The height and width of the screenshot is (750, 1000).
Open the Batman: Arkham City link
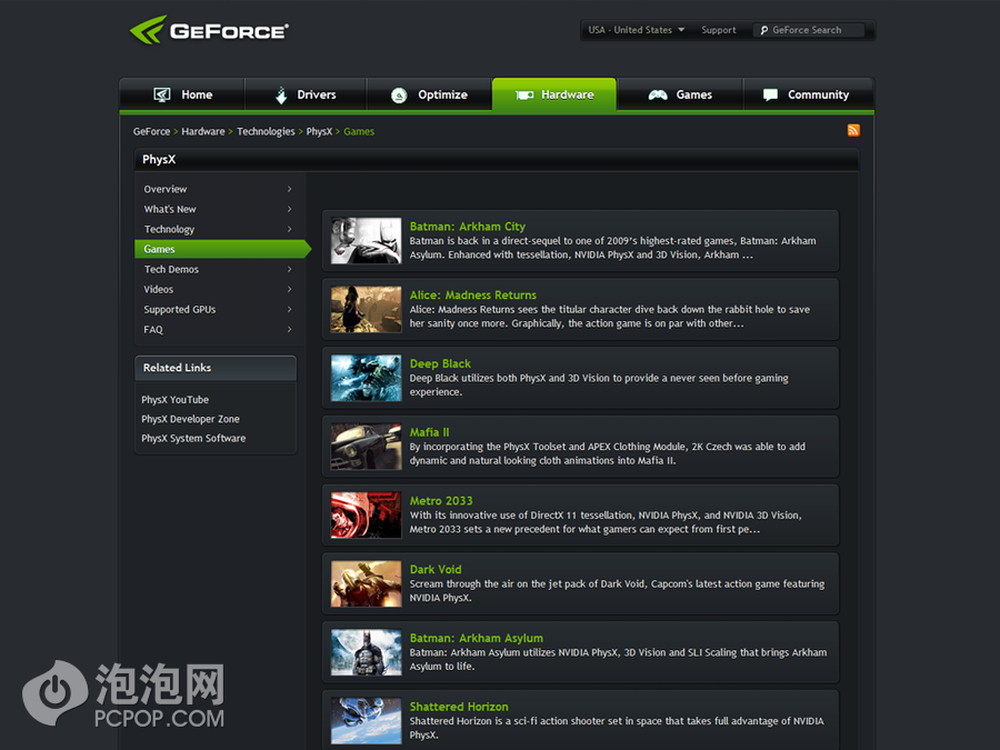pos(467,227)
